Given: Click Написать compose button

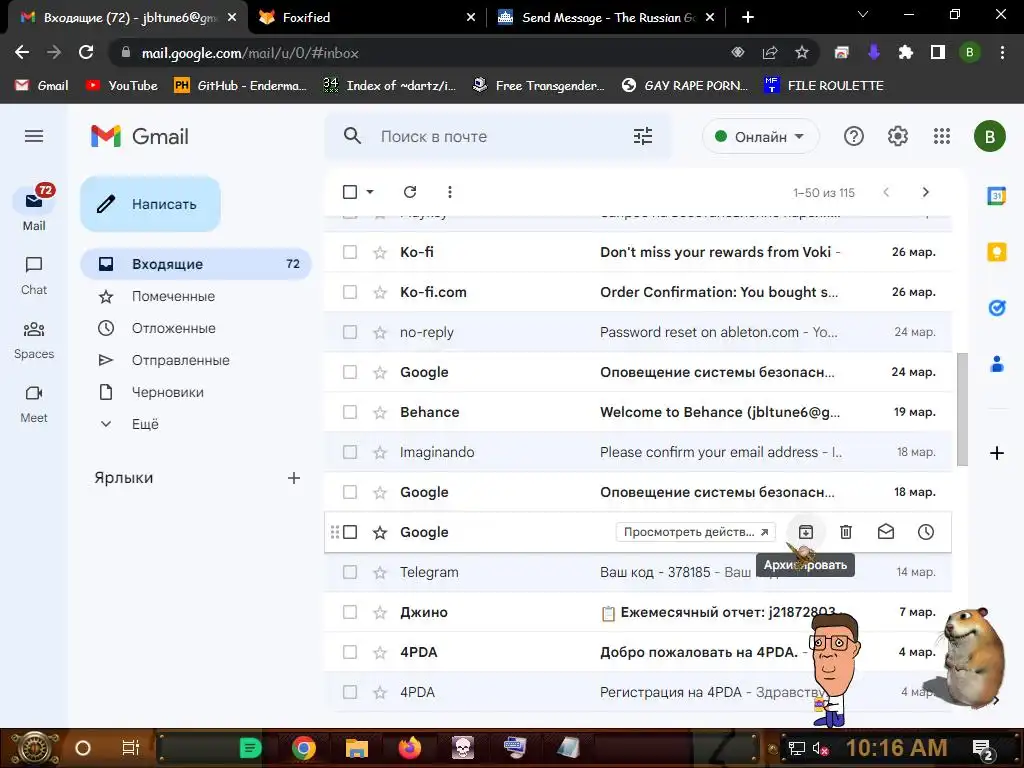Looking at the screenshot, I should click(150, 204).
